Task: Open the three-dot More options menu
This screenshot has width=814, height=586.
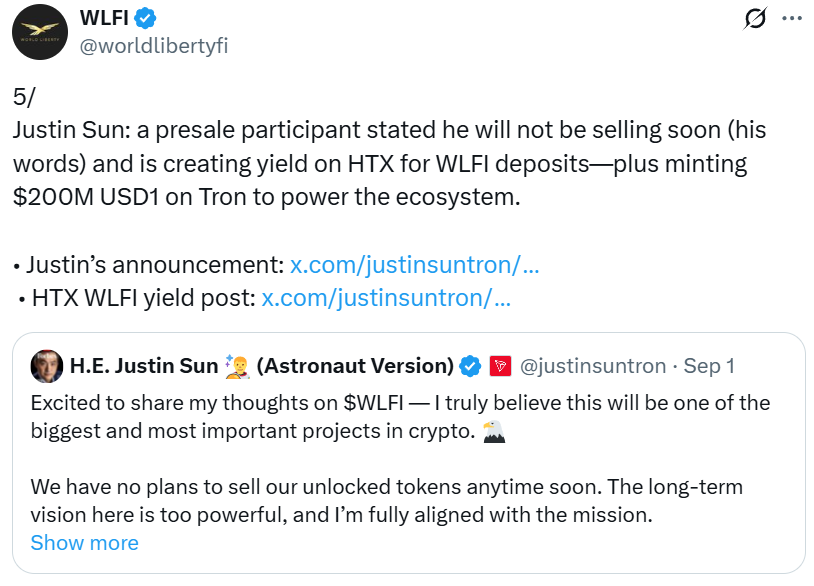Action: (791, 19)
